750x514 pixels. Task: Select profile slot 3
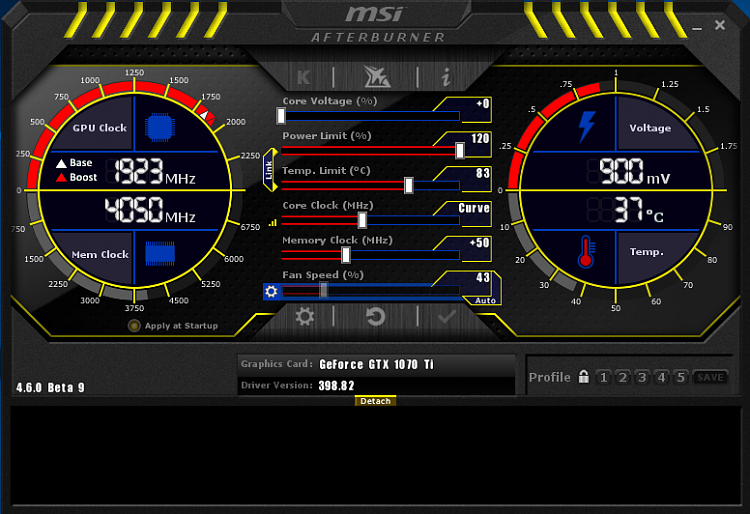click(642, 377)
